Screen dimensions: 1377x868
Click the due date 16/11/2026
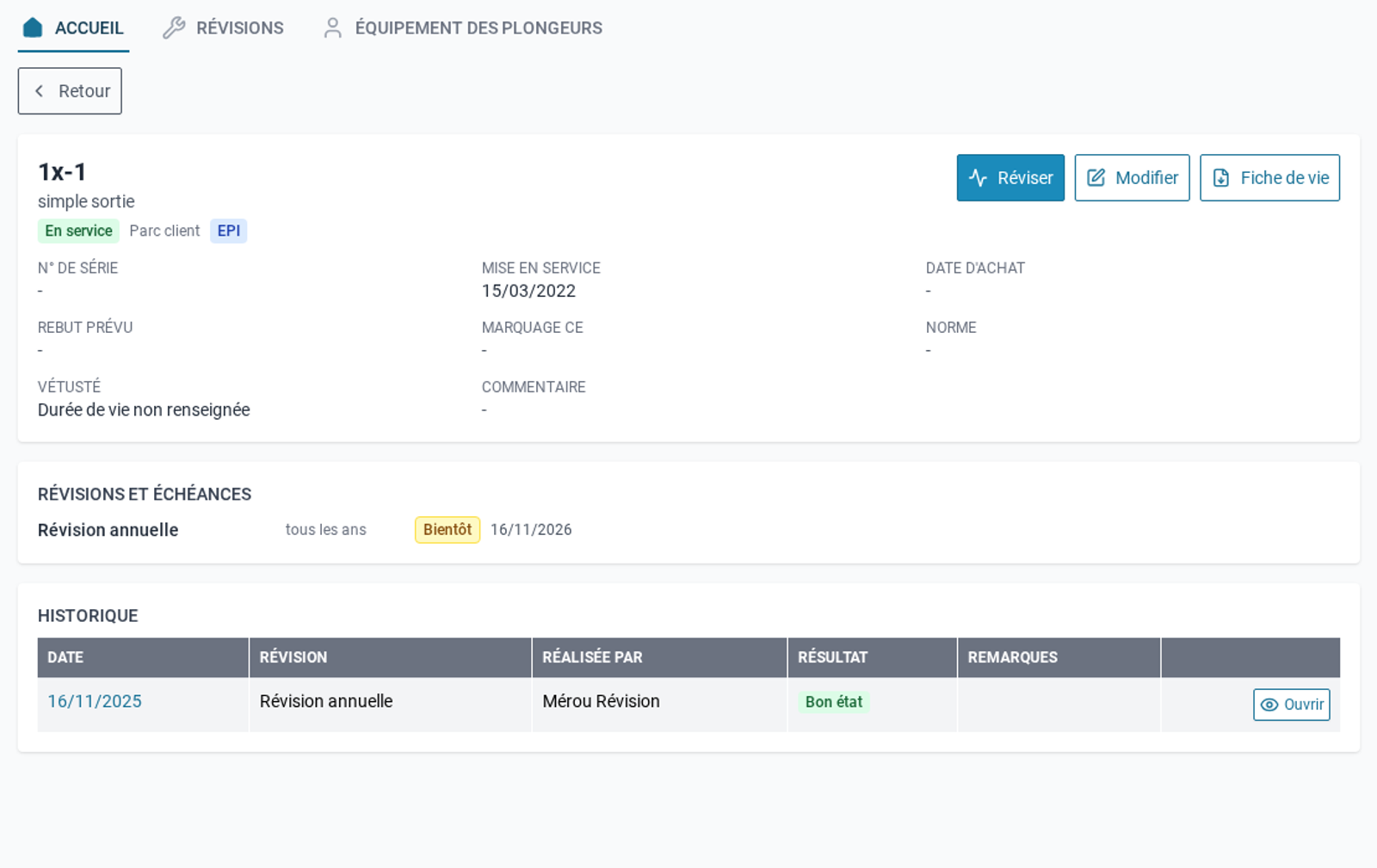coord(531,530)
